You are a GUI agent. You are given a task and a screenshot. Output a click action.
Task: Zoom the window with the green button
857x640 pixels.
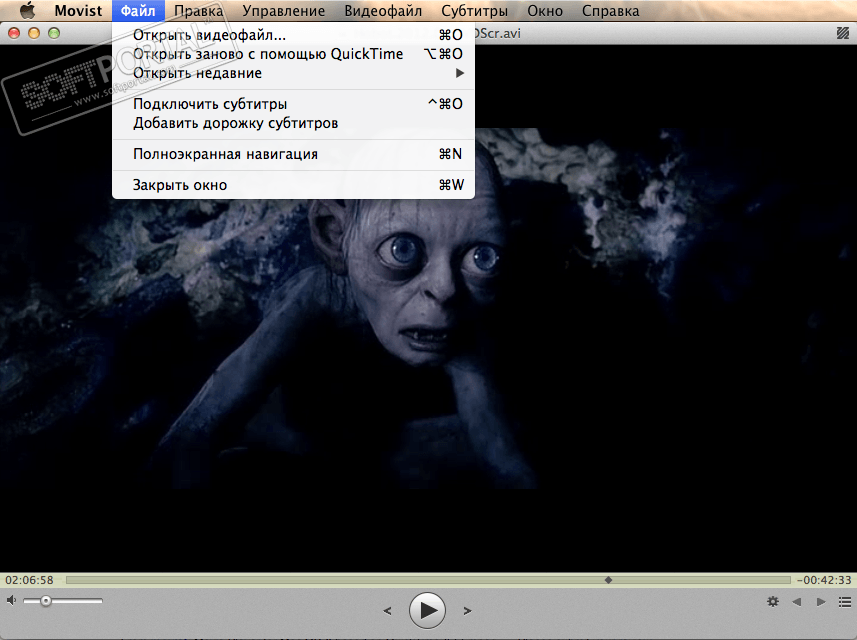click(54, 33)
